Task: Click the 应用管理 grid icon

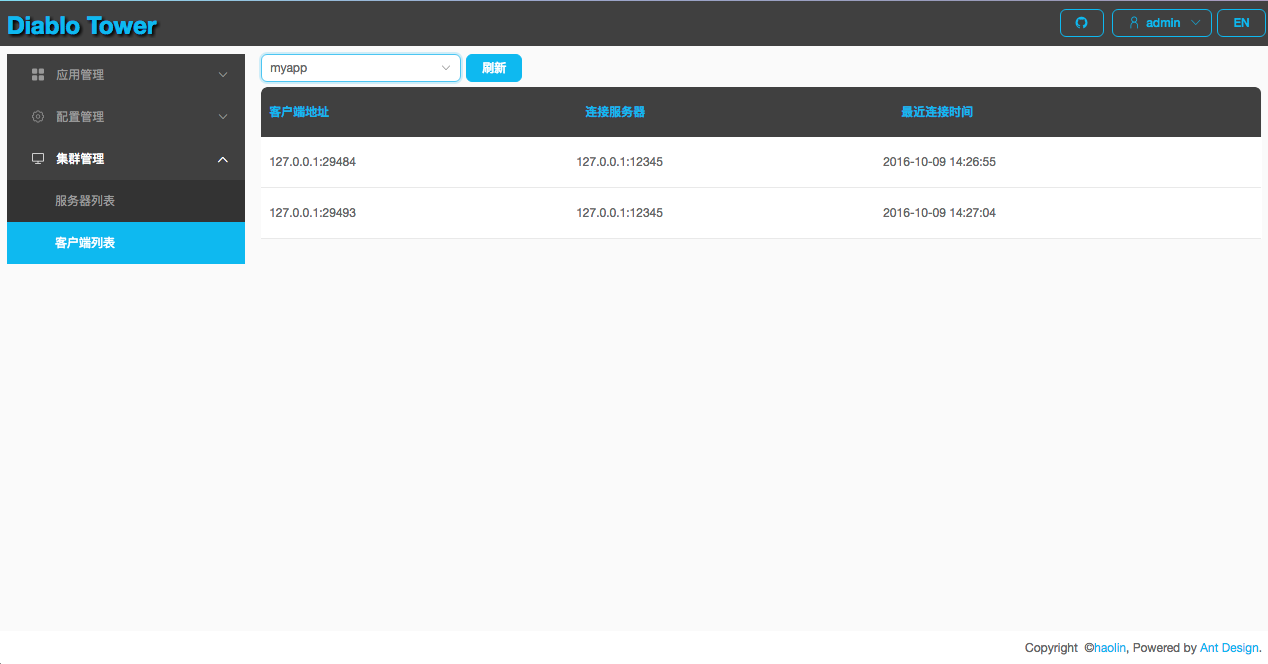Action: coord(38,75)
